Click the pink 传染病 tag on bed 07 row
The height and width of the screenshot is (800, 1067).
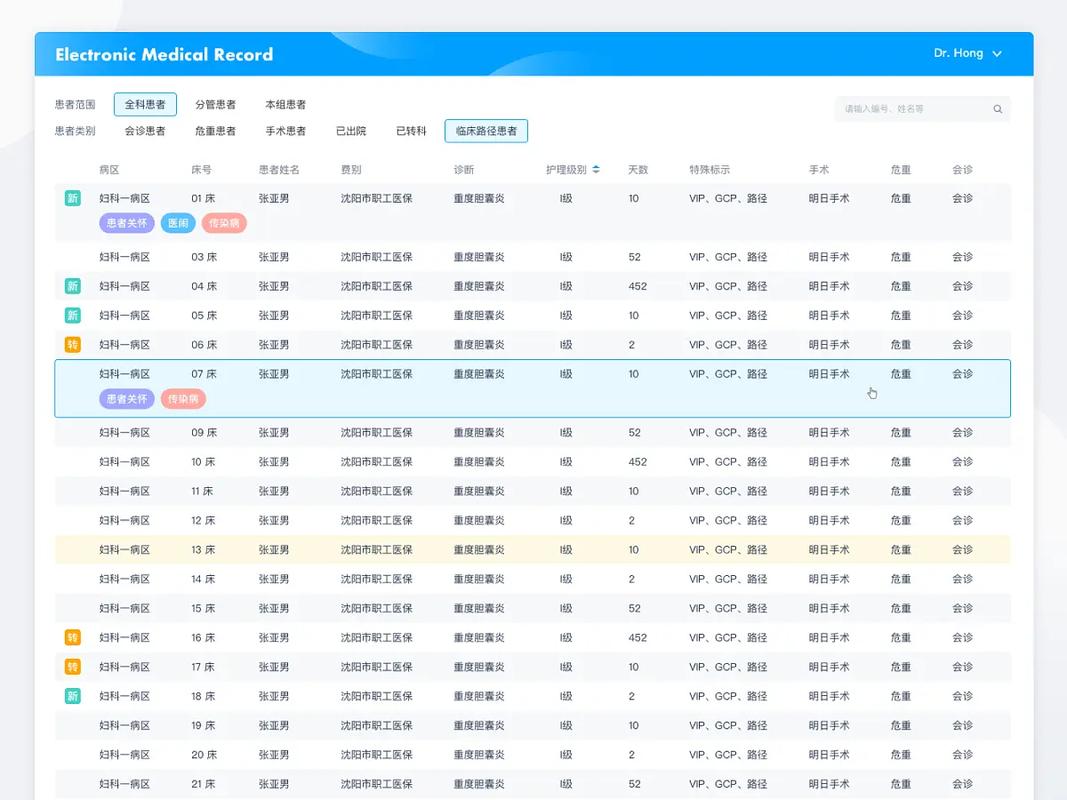pyautogui.click(x=184, y=399)
